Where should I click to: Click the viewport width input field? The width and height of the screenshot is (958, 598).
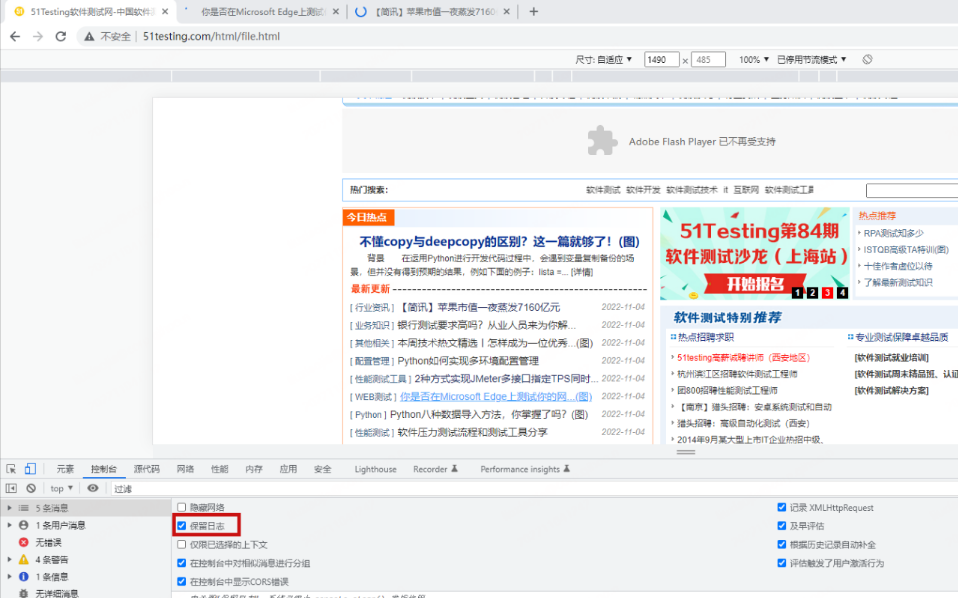[x=661, y=60]
